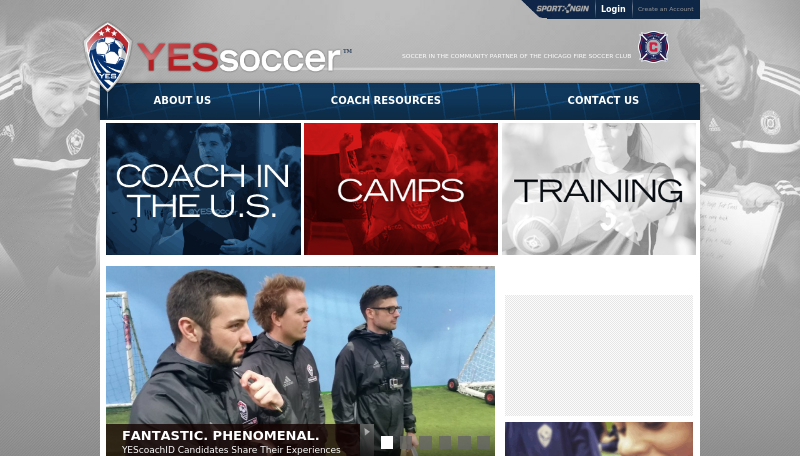
Task: Open the SportNgin logo link
Action: 563,9
